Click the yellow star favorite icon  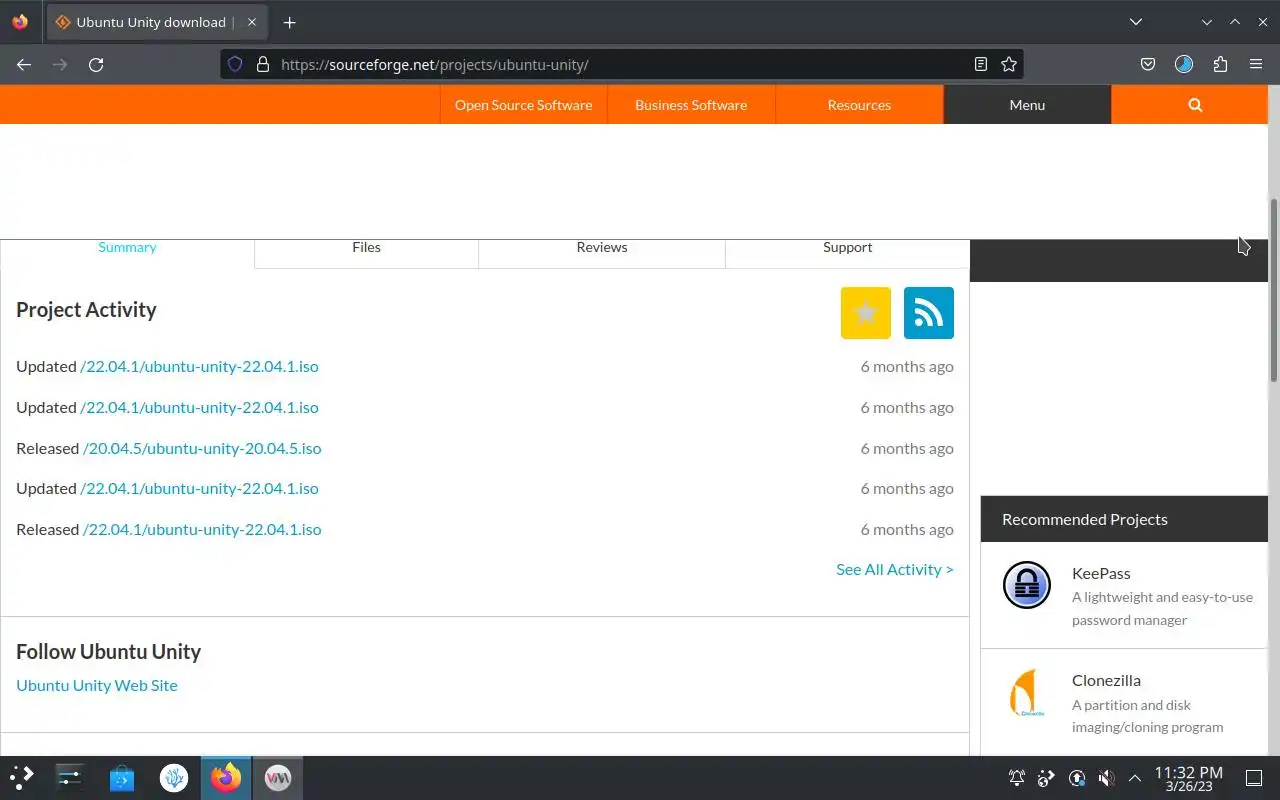coord(866,313)
